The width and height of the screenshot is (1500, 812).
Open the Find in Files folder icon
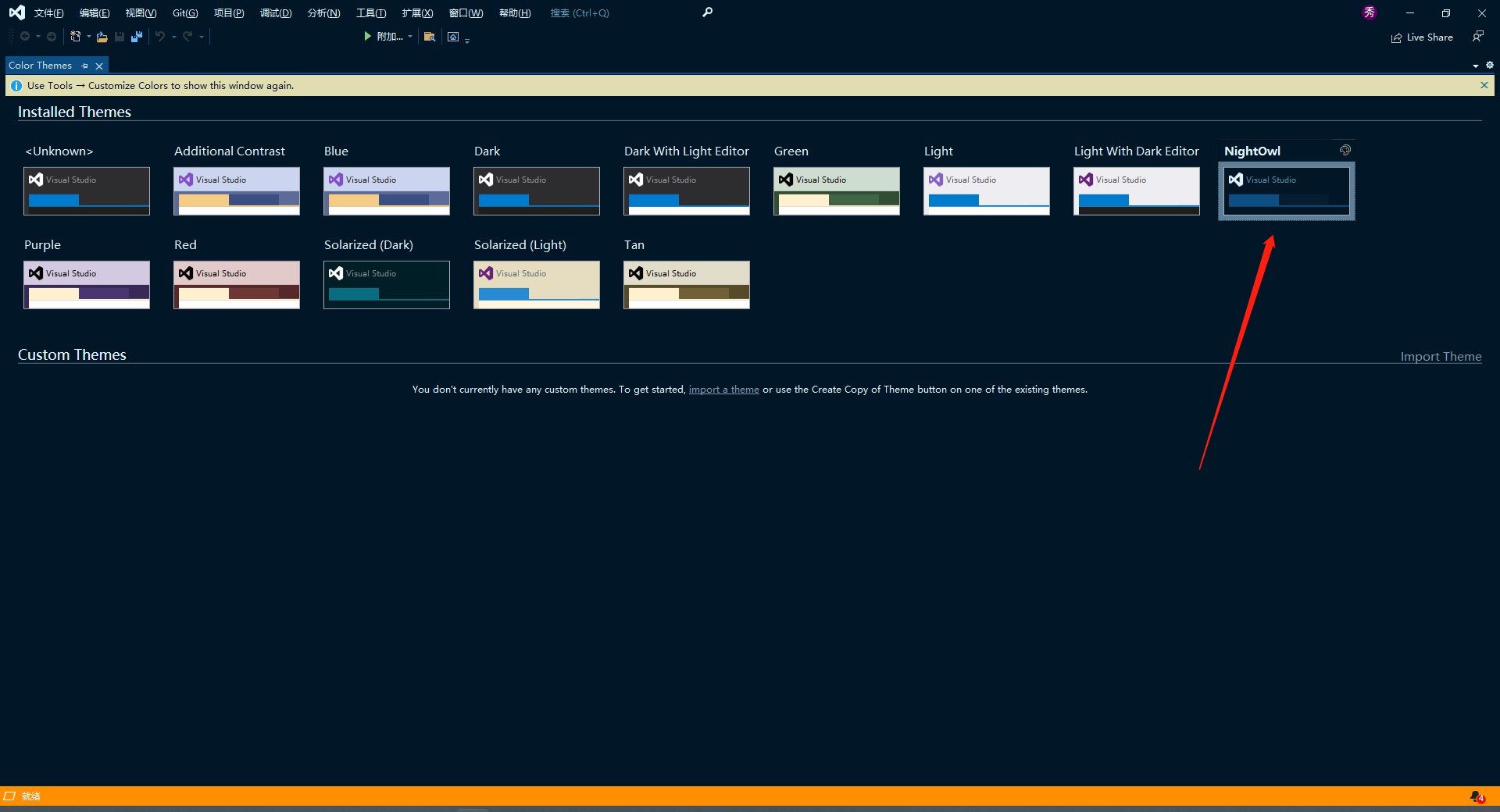429,37
